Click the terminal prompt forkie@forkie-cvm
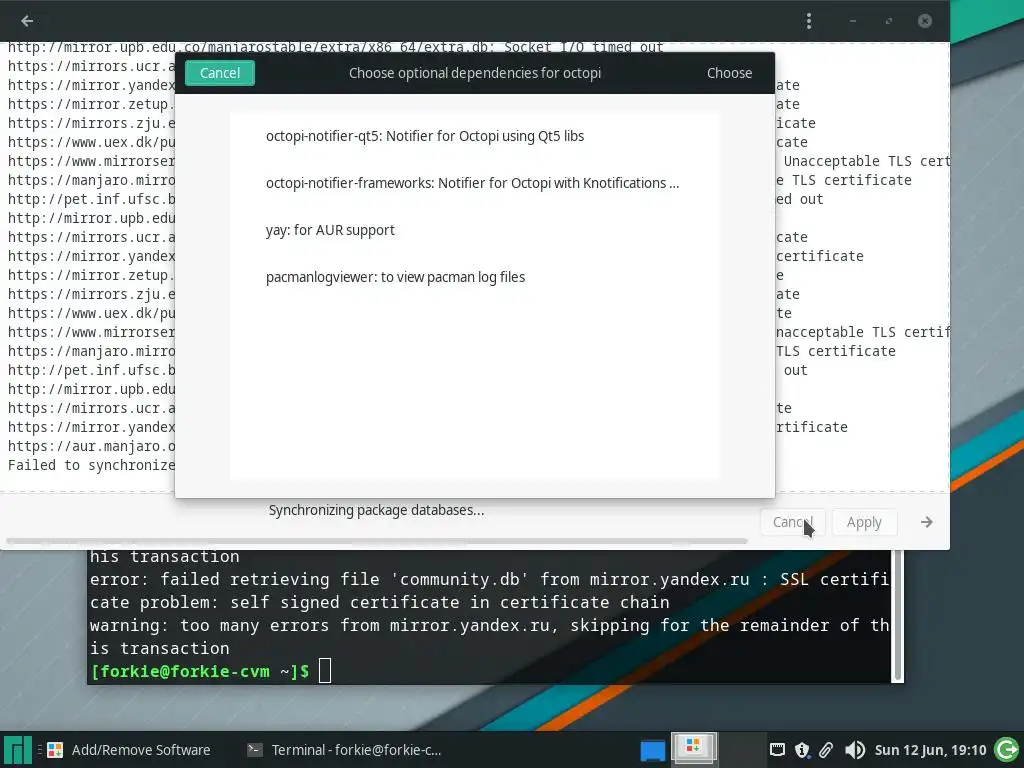 [200, 671]
